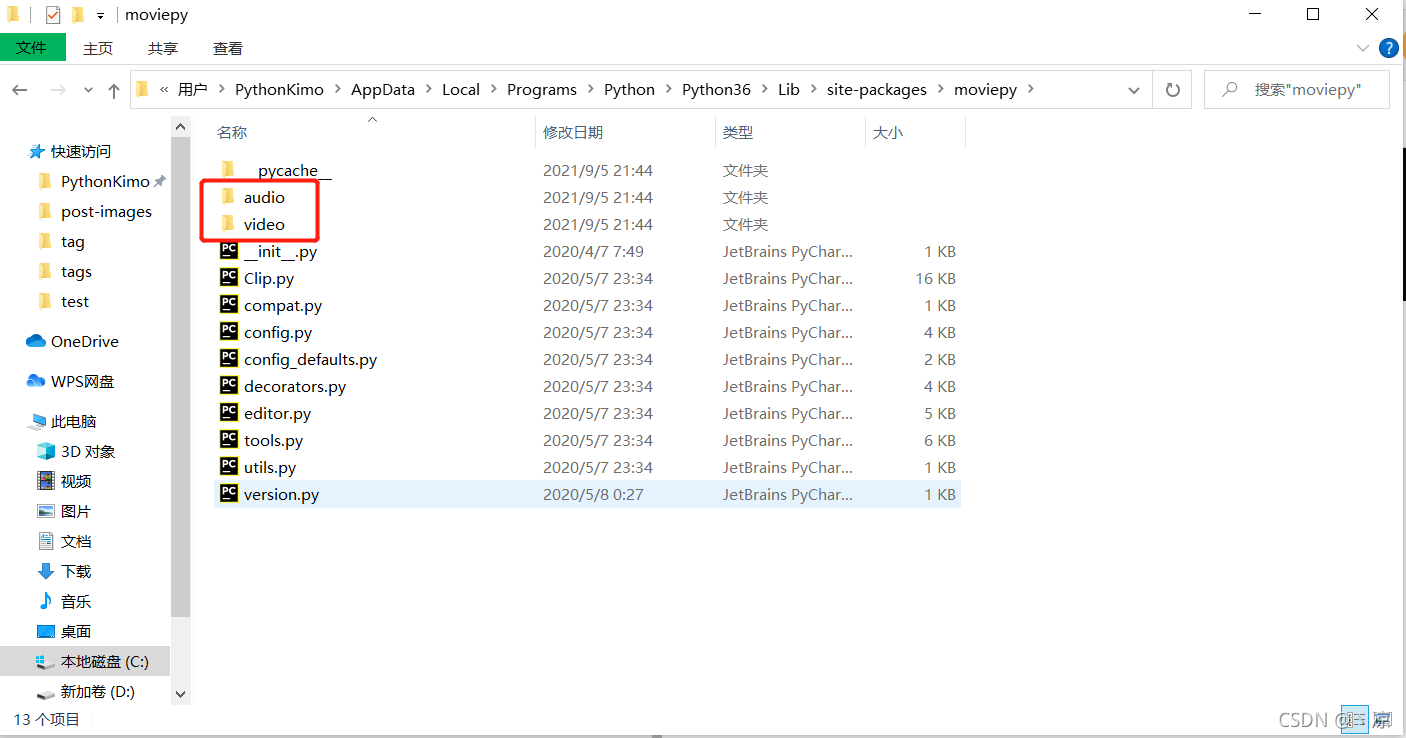Image resolution: width=1406 pixels, height=738 pixels.
Task: Open OneDrive in navigation pane
Action: (85, 341)
